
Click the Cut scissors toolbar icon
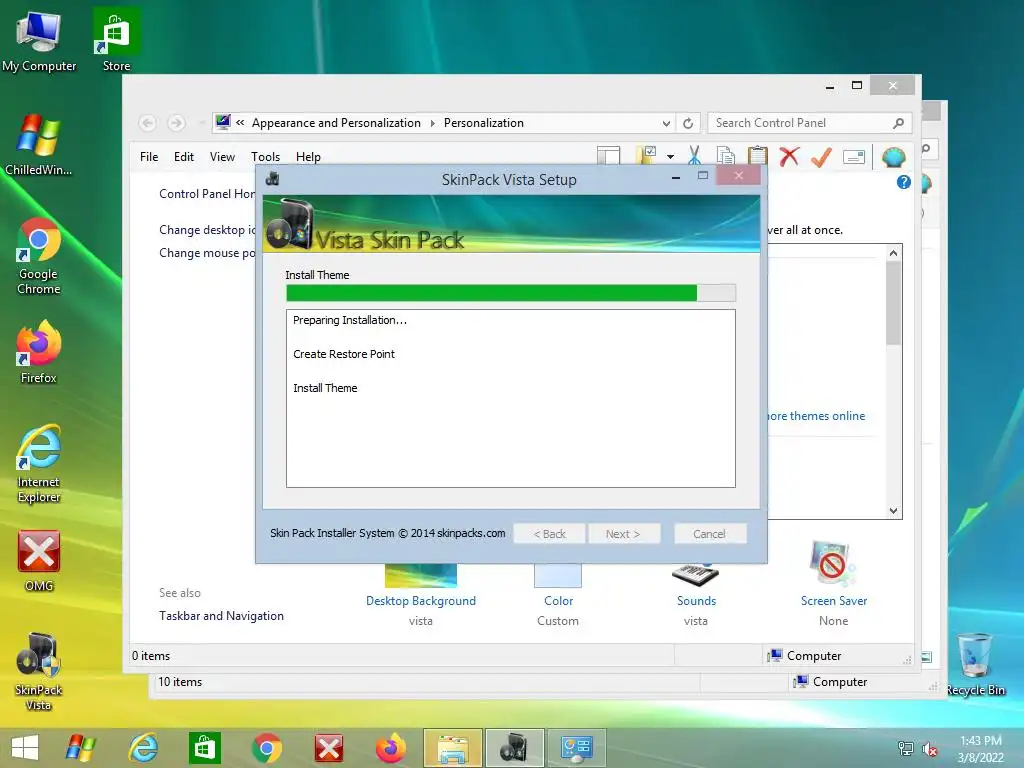click(694, 156)
